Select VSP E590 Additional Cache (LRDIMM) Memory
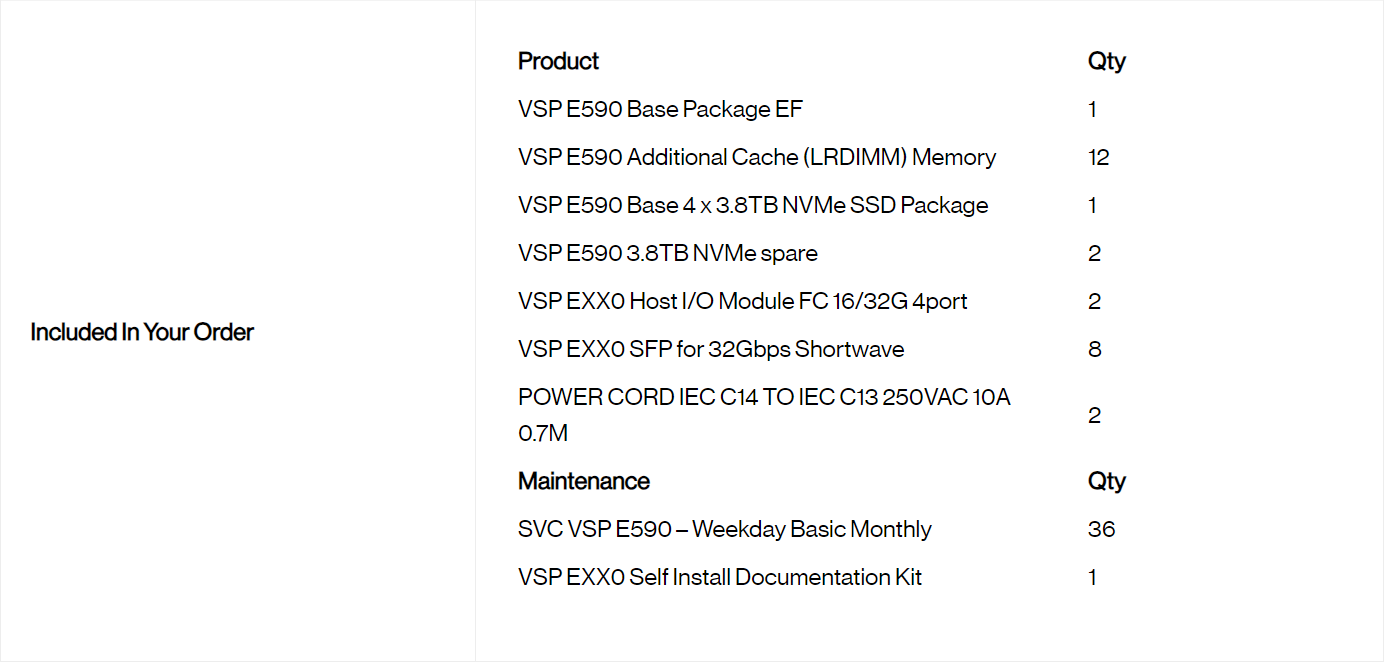This screenshot has width=1386, height=664. click(757, 157)
